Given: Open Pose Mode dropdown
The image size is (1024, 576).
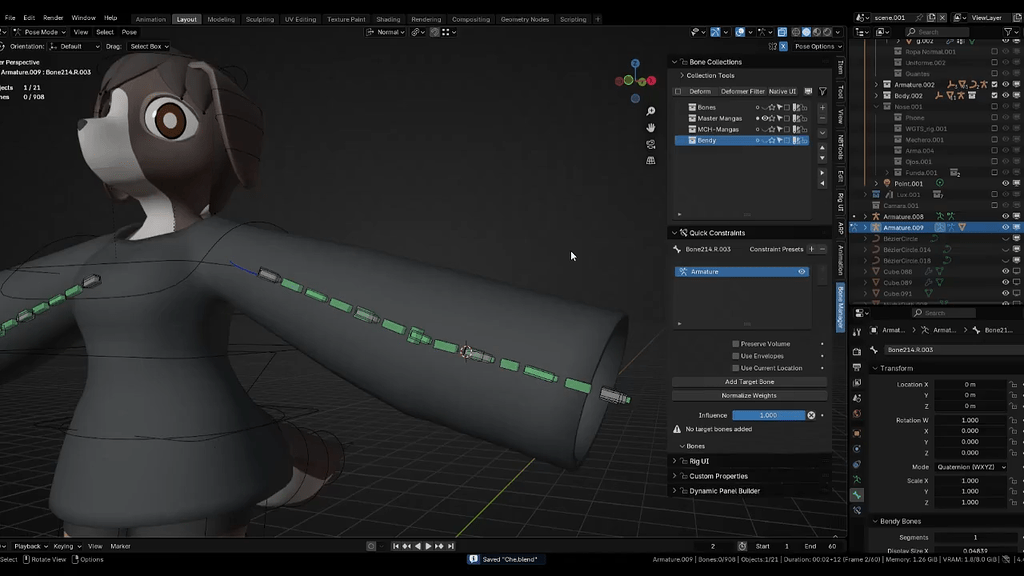Looking at the screenshot, I should [40, 32].
